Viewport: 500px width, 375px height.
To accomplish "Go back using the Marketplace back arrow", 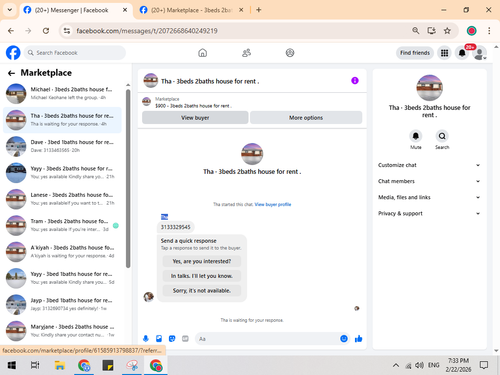I will [11, 73].
